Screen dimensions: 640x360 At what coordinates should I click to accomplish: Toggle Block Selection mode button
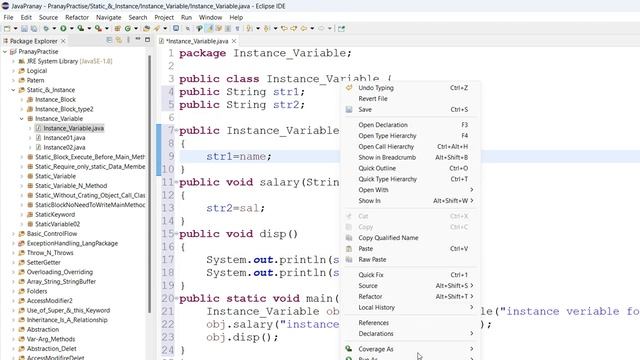coord(228,29)
